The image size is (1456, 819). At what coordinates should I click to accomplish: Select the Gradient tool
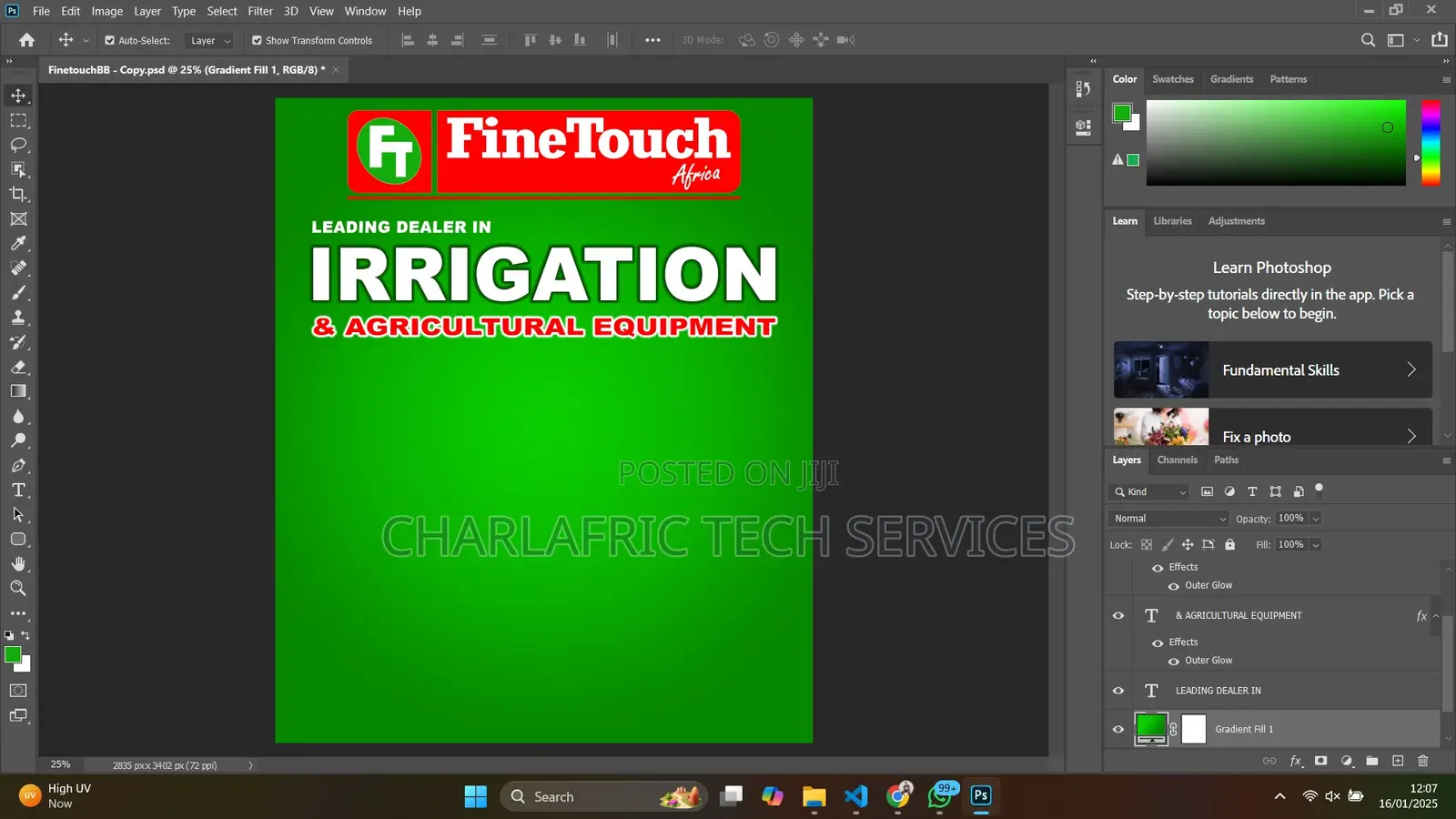(18, 391)
